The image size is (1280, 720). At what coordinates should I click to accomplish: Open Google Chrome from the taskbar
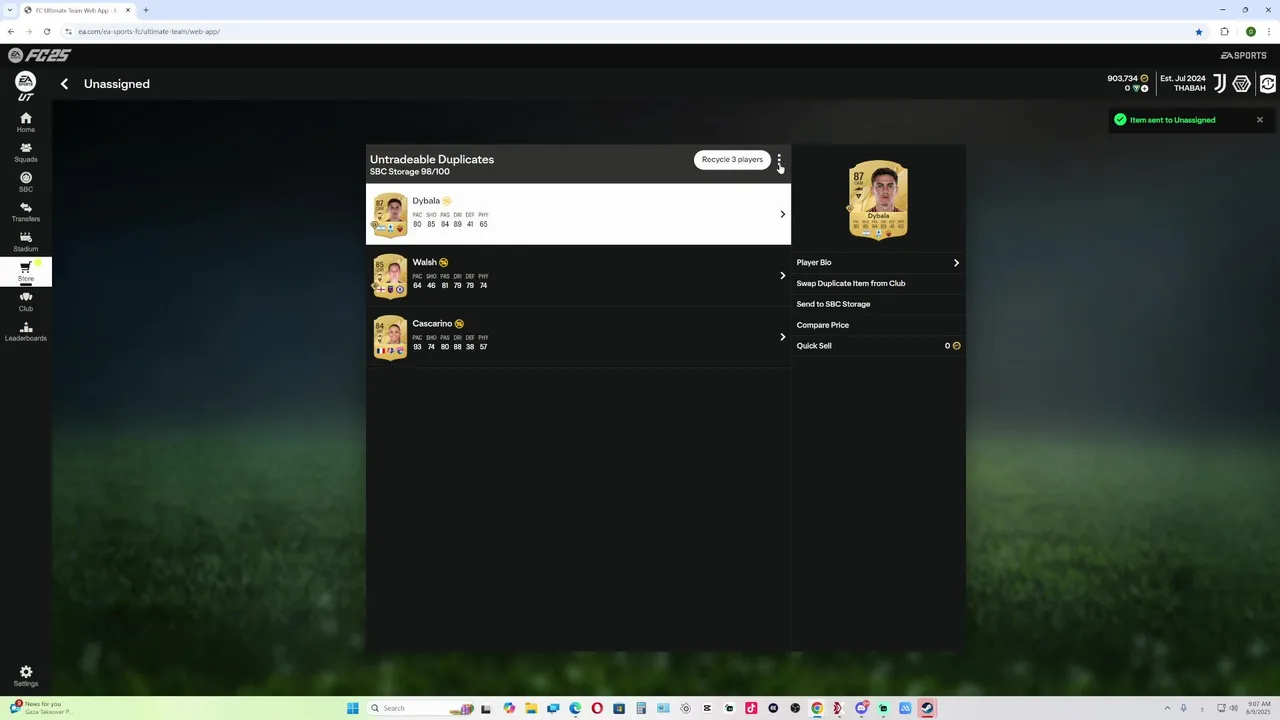click(x=817, y=708)
